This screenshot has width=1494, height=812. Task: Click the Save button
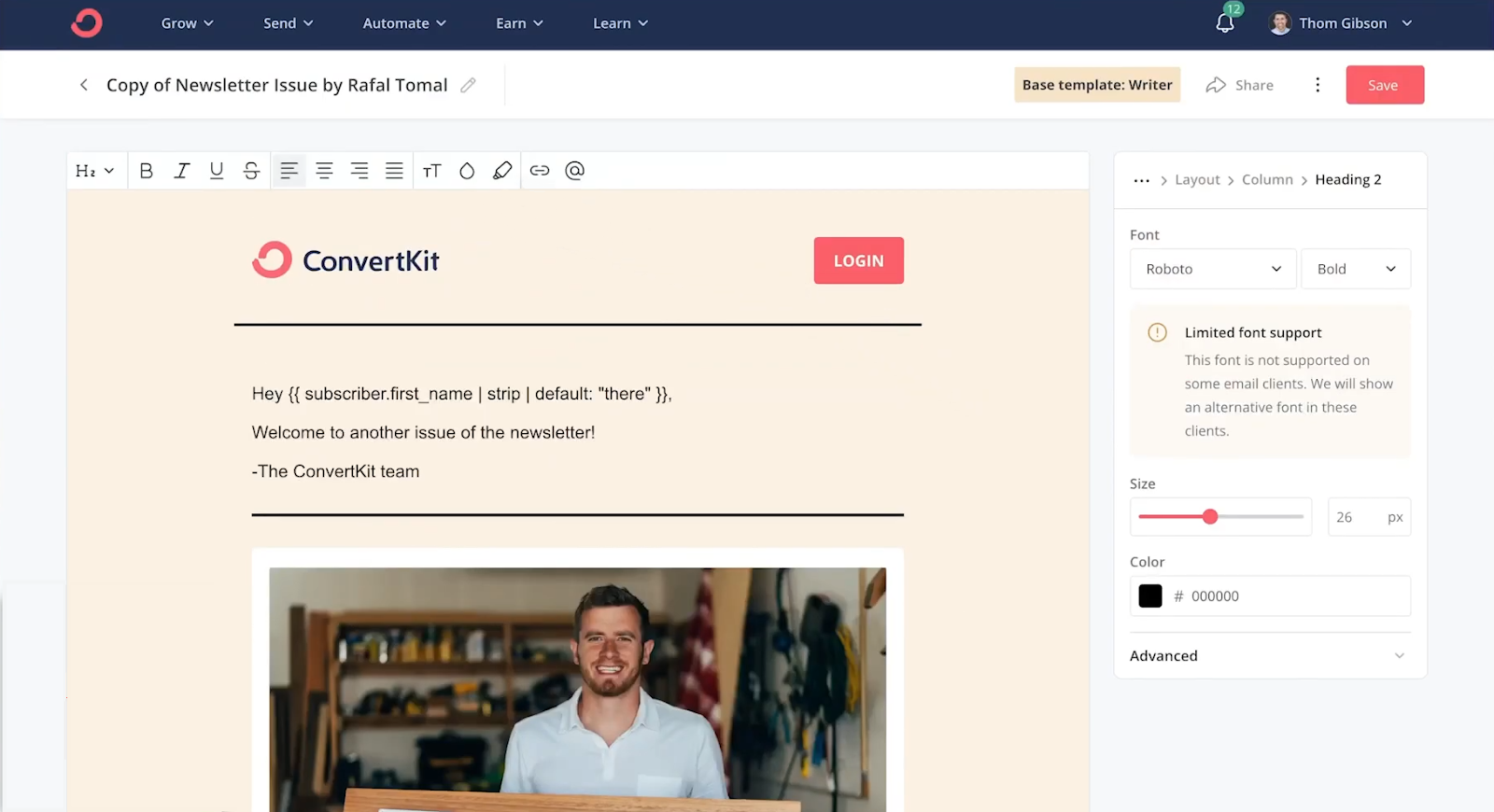pos(1385,85)
